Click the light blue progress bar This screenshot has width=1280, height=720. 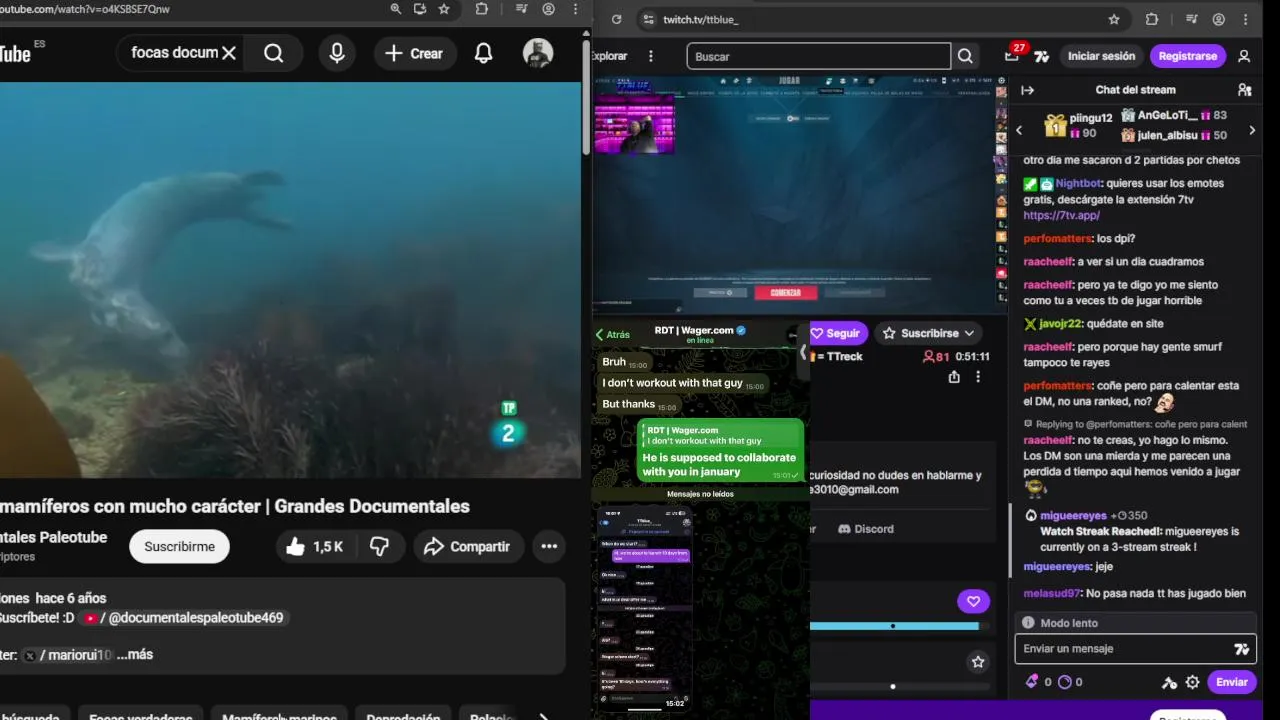click(x=894, y=626)
